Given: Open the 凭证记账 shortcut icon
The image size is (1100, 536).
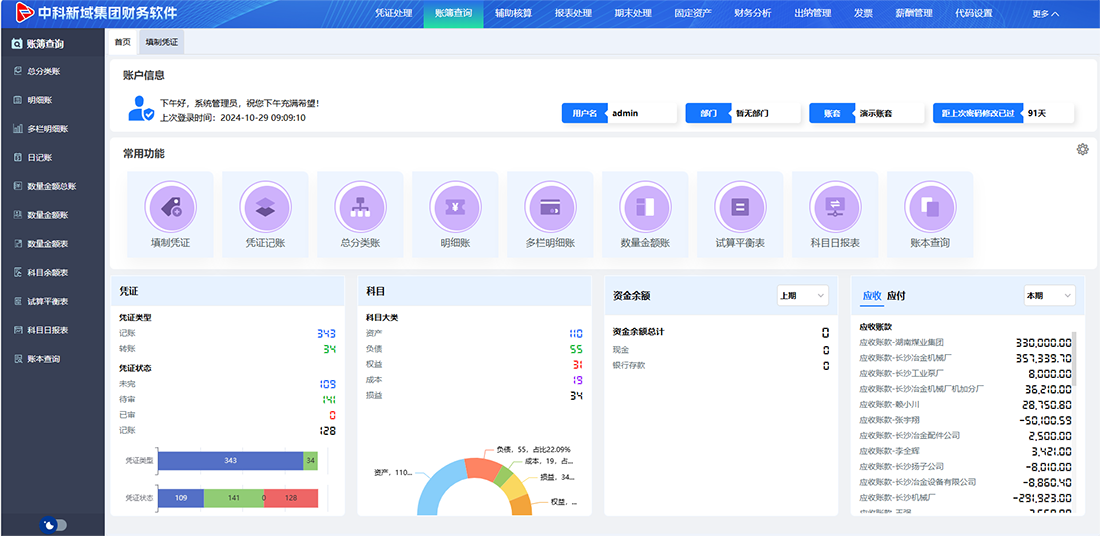Looking at the screenshot, I should tap(265, 208).
